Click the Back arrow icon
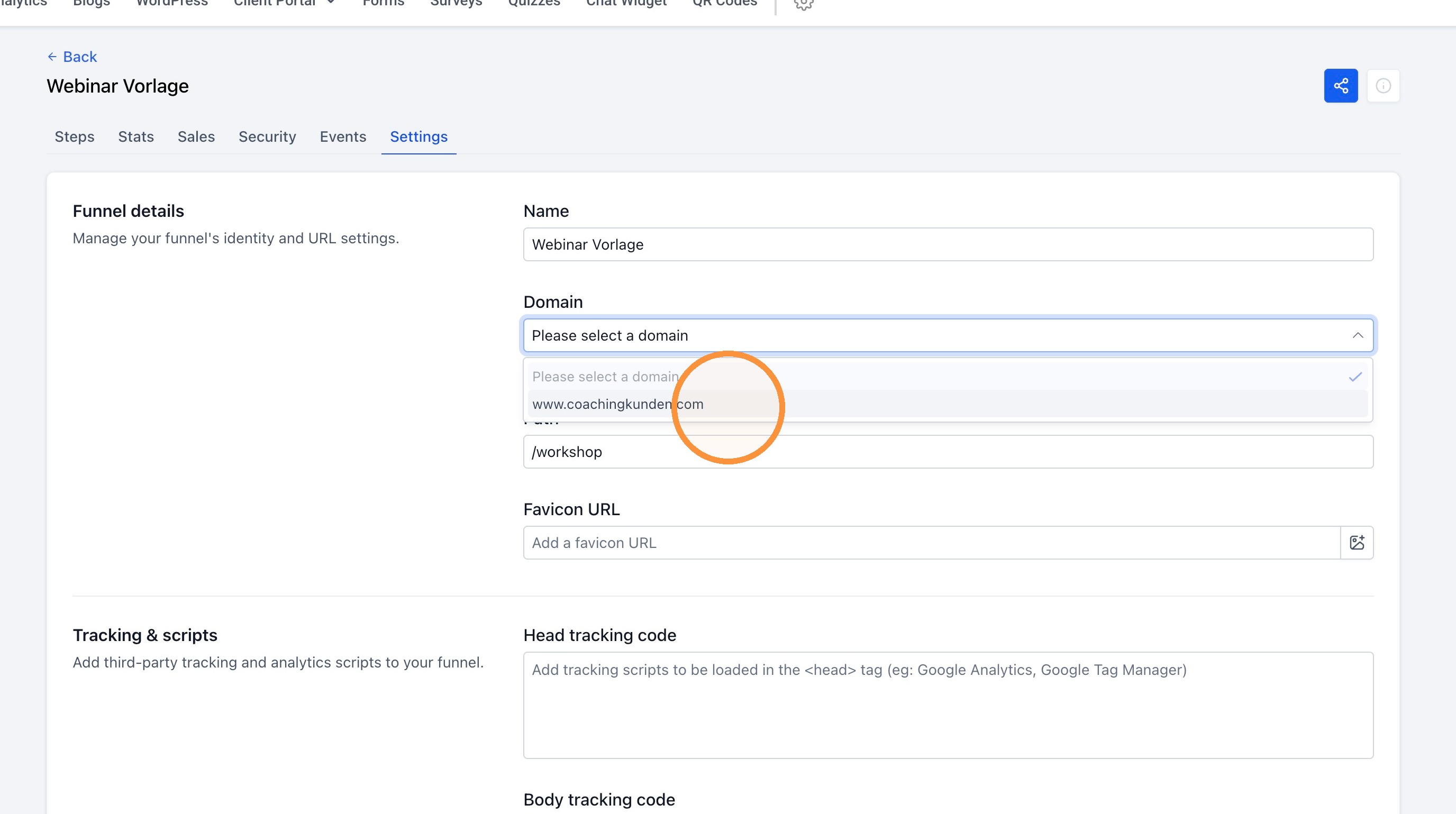The width and height of the screenshot is (1456, 814). pyautogui.click(x=52, y=57)
